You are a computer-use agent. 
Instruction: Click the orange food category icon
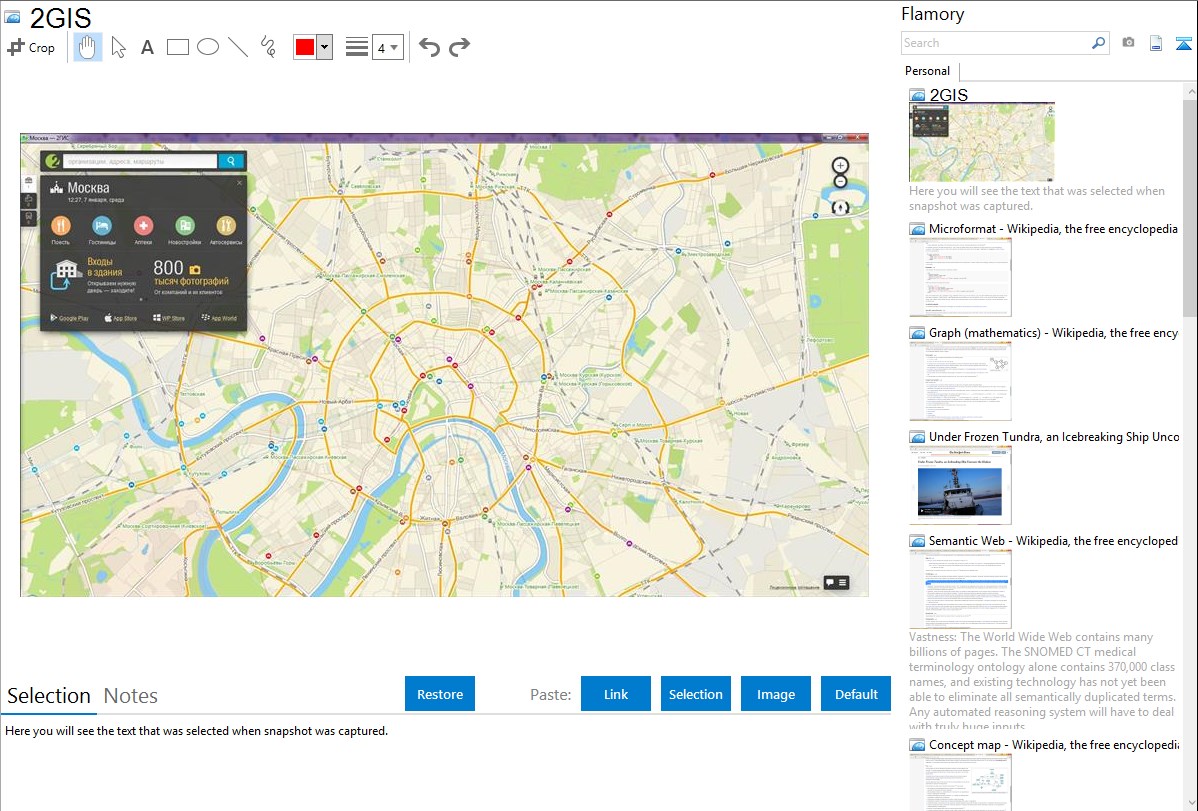click(61, 225)
